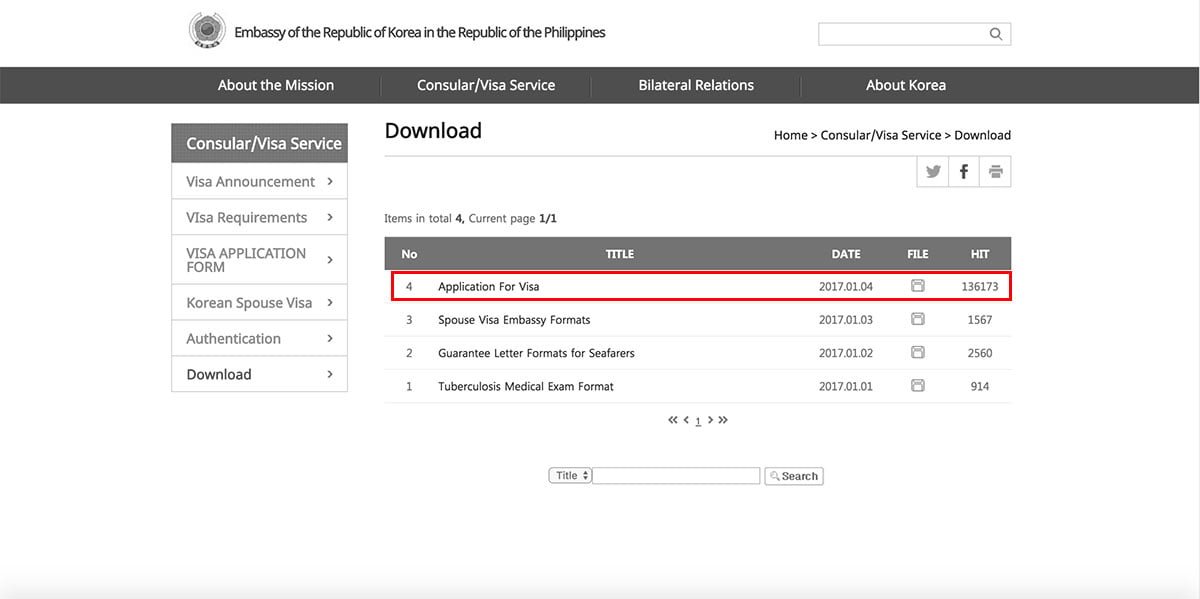Click the Facebook share icon
Viewport: 1200px width, 599px height.
click(x=964, y=172)
